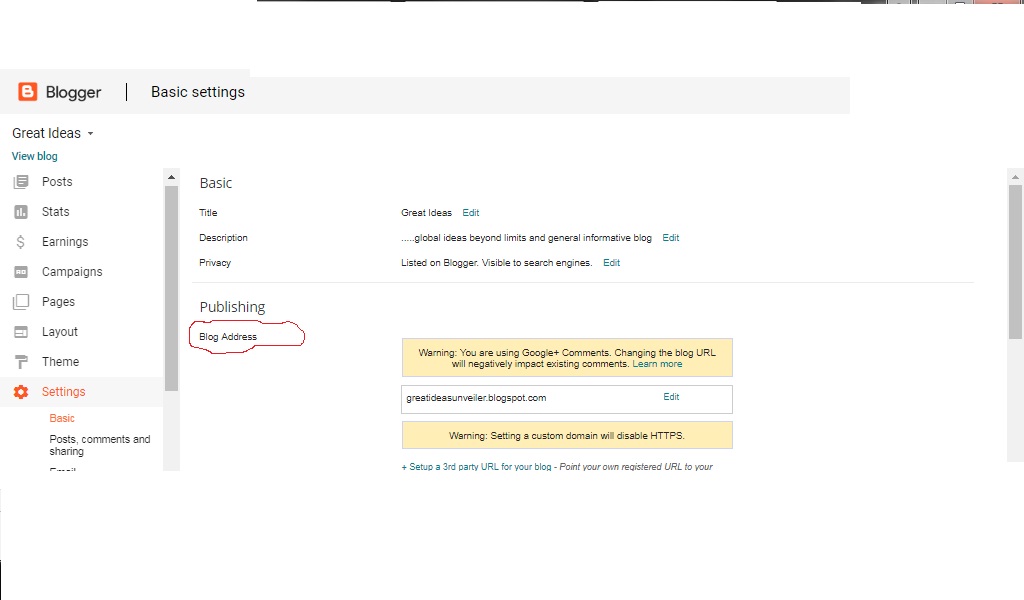1024x600 pixels.
Task: Click the main page scrollbar thumb
Action: pos(1015,262)
